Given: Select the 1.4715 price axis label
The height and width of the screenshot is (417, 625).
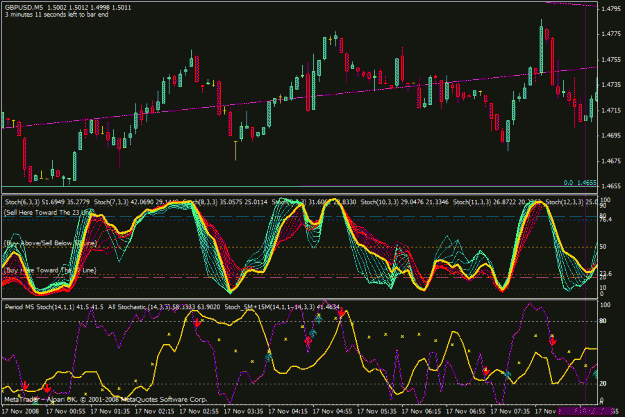Looking at the screenshot, I should click(x=610, y=110).
